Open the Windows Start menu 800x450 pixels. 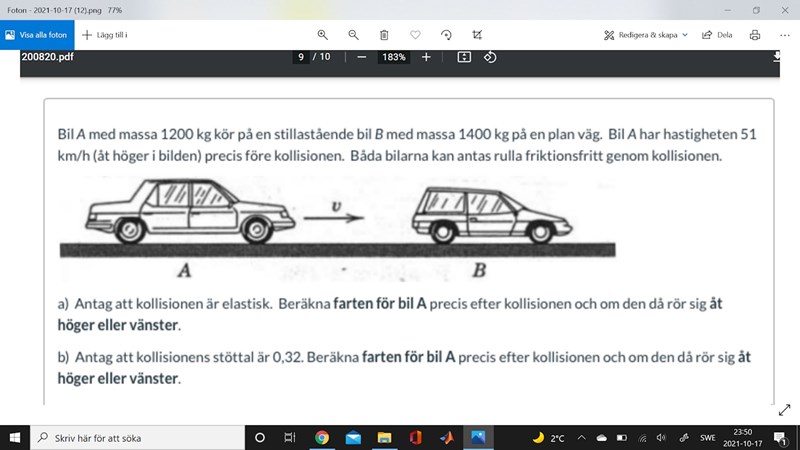(14, 437)
